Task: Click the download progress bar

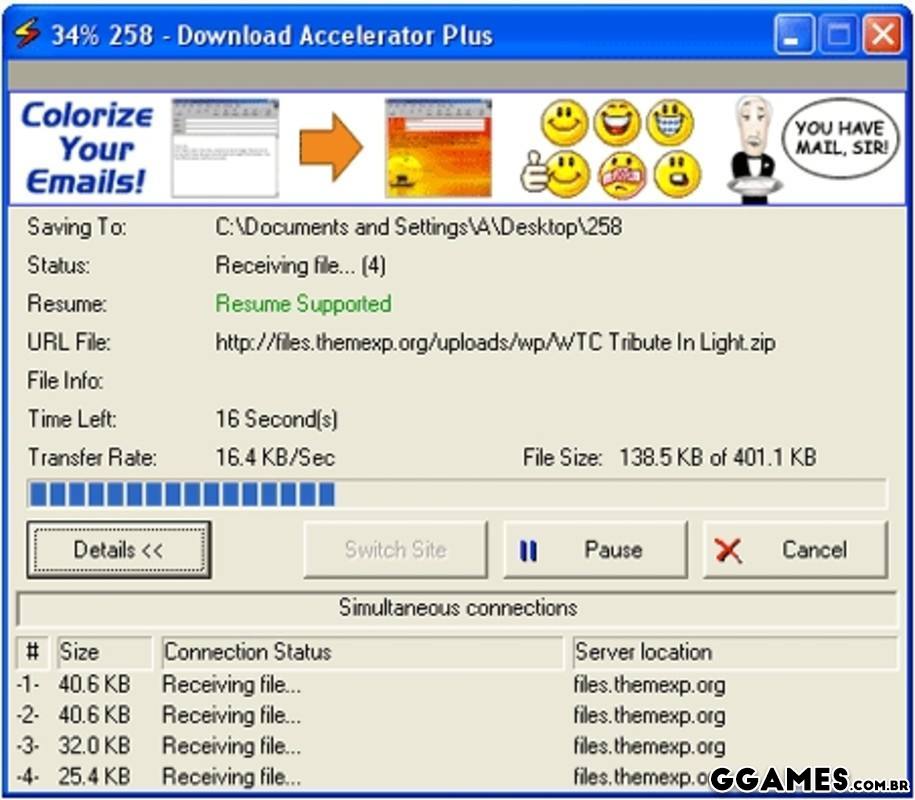Action: coord(456,494)
